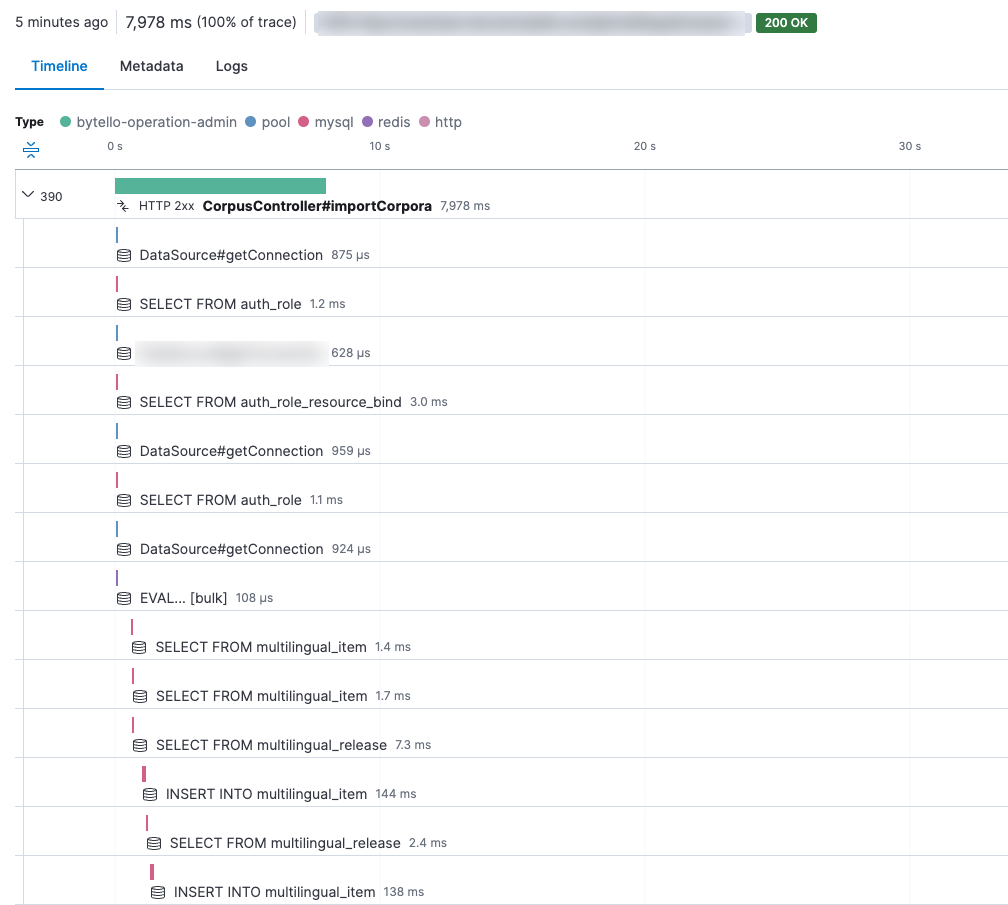Toggle the redis legend type
Screen dimensions: 1008x905
(367, 122)
